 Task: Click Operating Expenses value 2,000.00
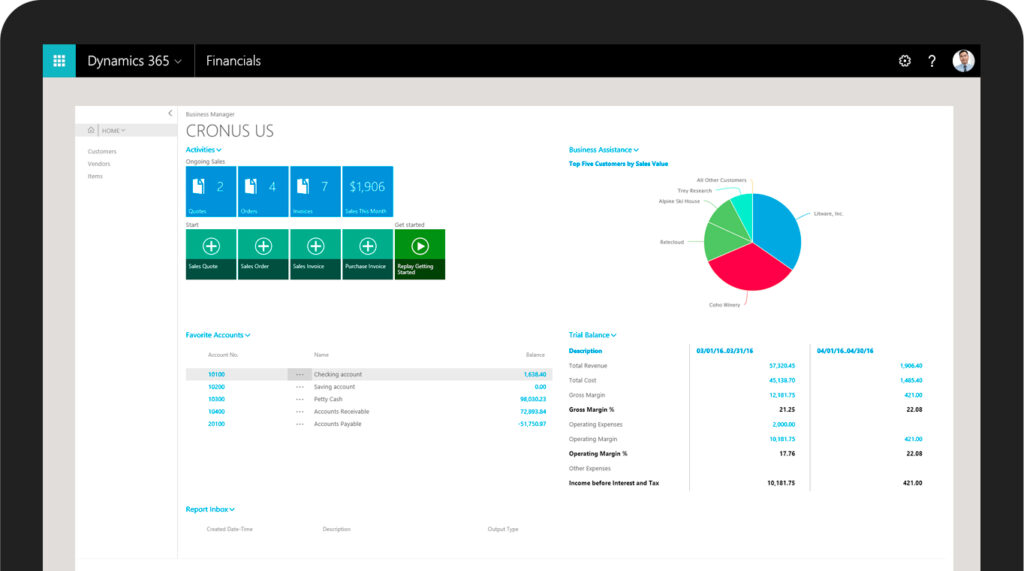point(784,425)
